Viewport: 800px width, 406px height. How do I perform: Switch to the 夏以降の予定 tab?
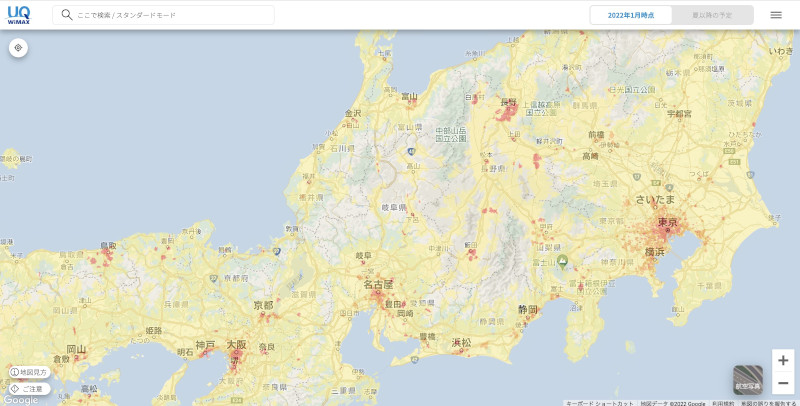tap(712, 15)
